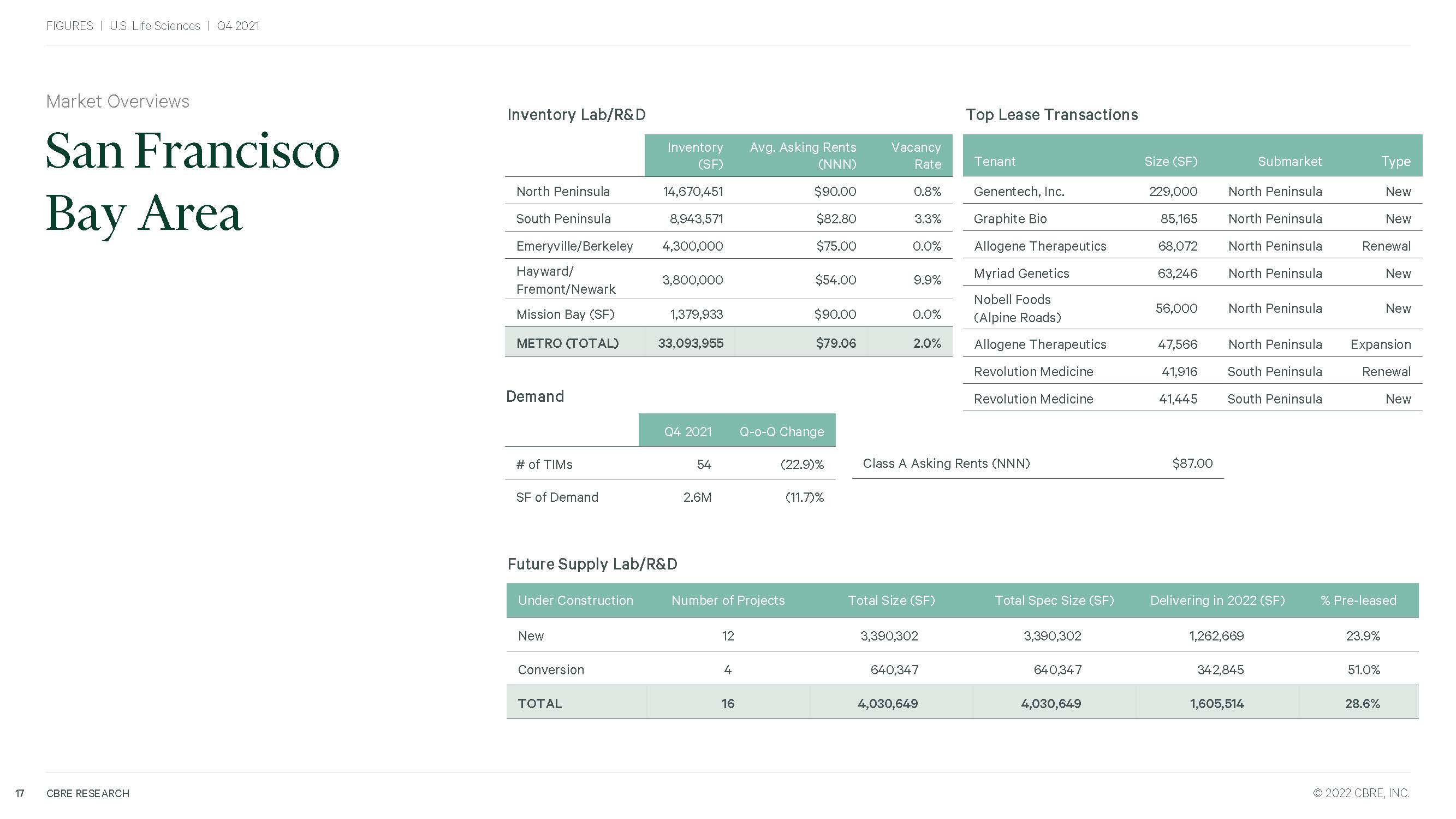Select the Inventory Lab/R&D section heading
The height and width of the screenshot is (819, 1456).
pos(576,115)
